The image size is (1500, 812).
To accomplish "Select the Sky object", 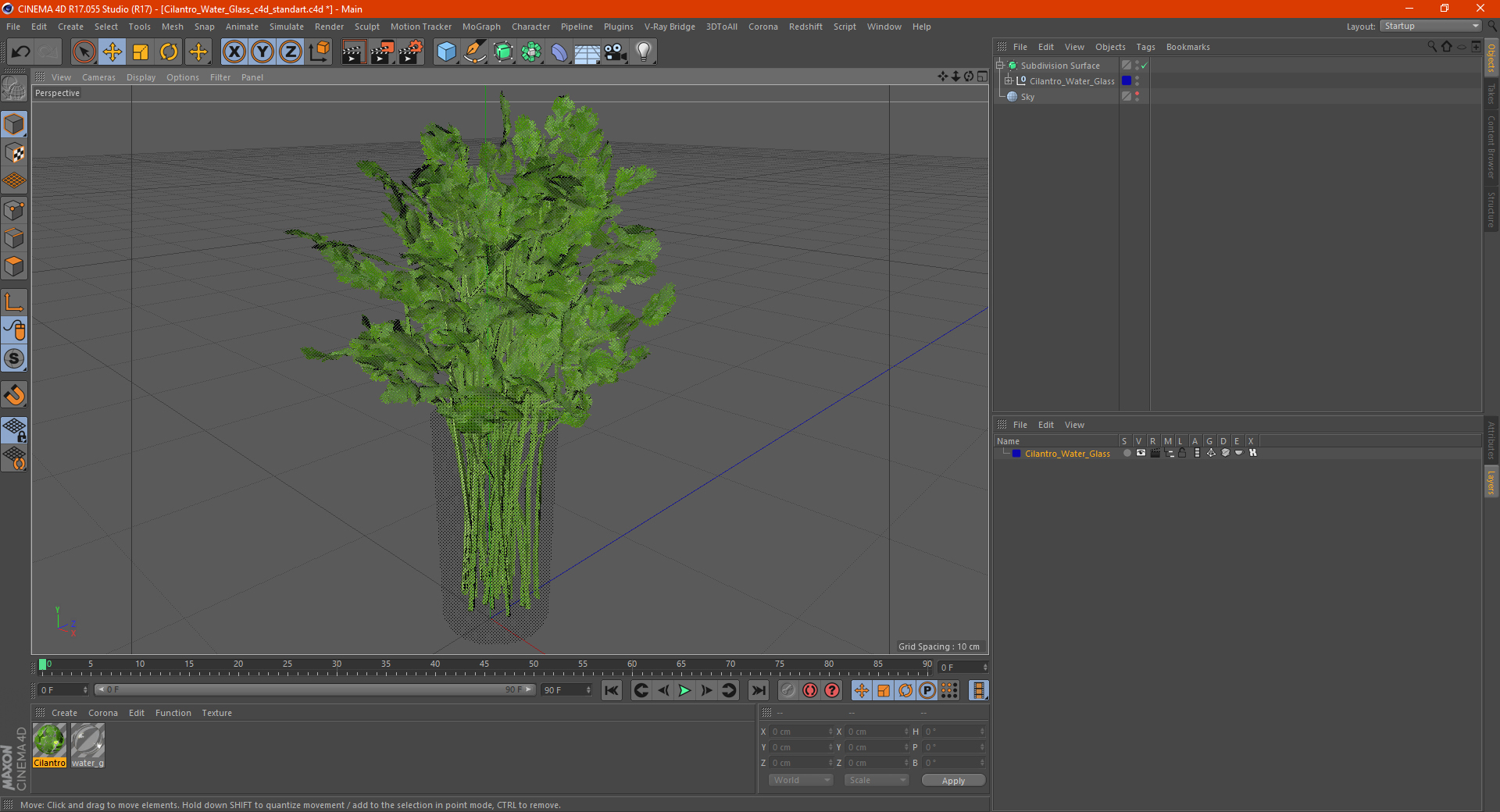I will 1027,97.
